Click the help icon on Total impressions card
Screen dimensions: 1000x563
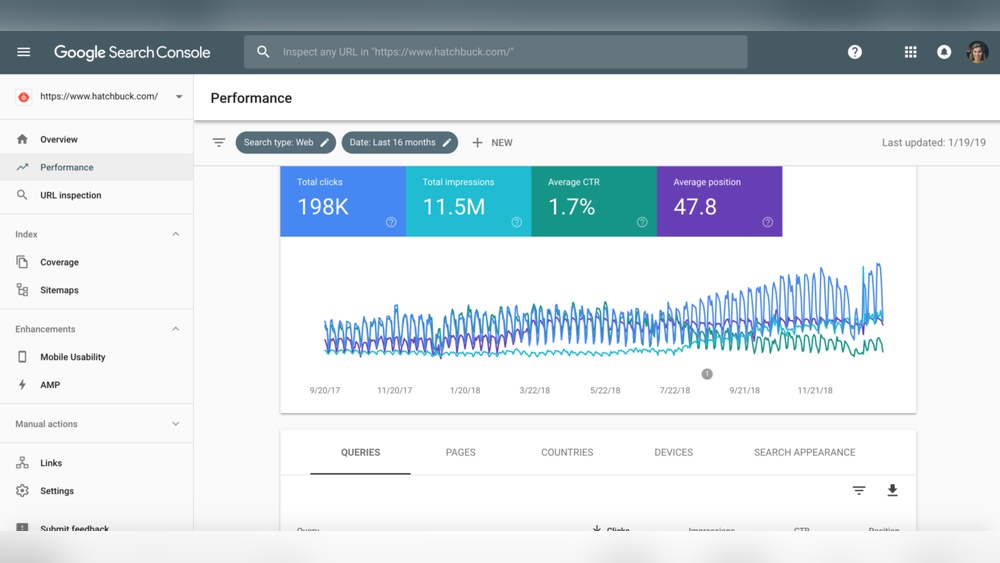tap(517, 222)
